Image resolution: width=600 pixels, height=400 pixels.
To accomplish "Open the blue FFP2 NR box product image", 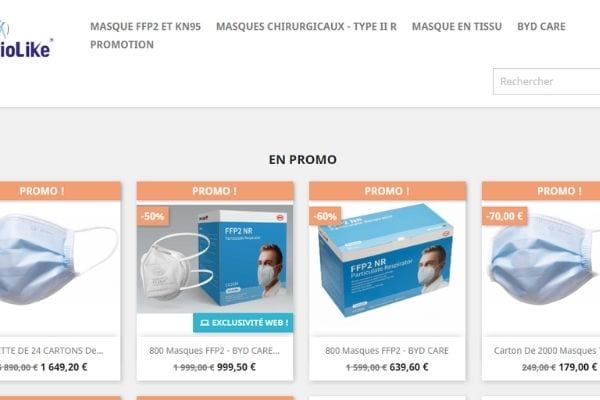I will pyautogui.click(x=387, y=260).
